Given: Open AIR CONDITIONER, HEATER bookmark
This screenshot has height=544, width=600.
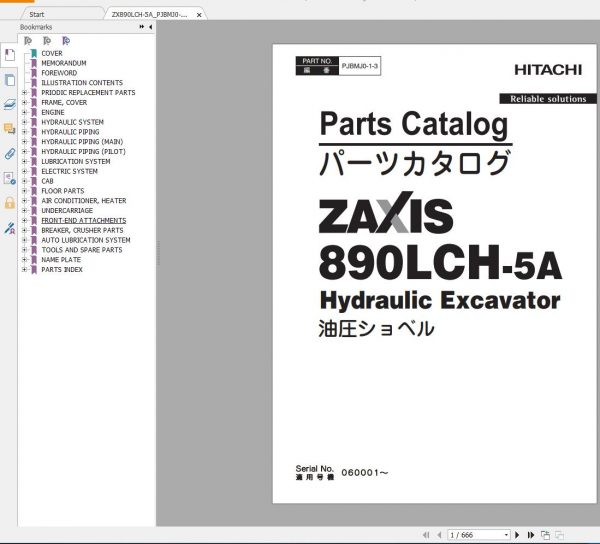Looking at the screenshot, I should (83, 200).
